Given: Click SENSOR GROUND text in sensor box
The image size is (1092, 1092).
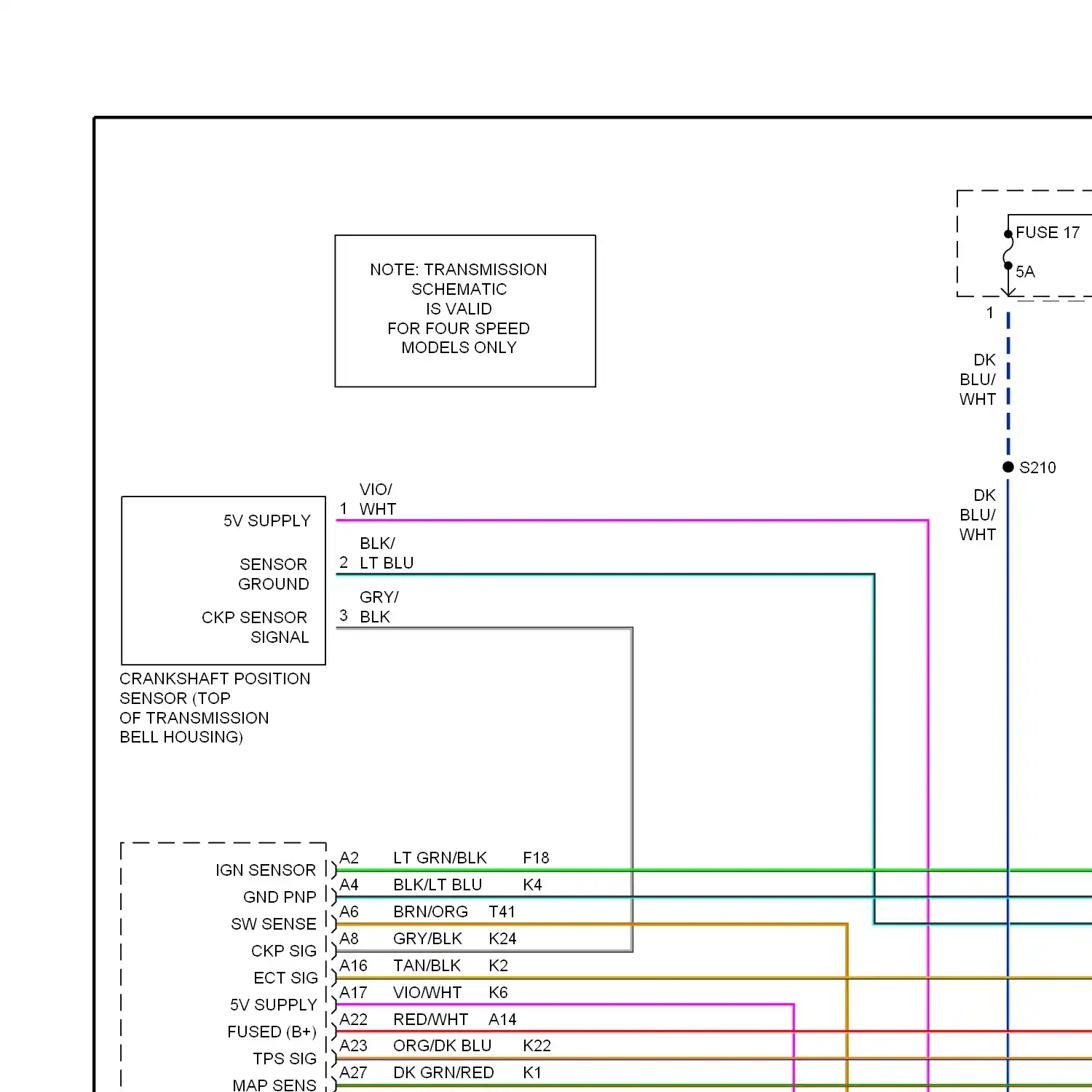Looking at the screenshot, I should pyautogui.click(x=274, y=574).
